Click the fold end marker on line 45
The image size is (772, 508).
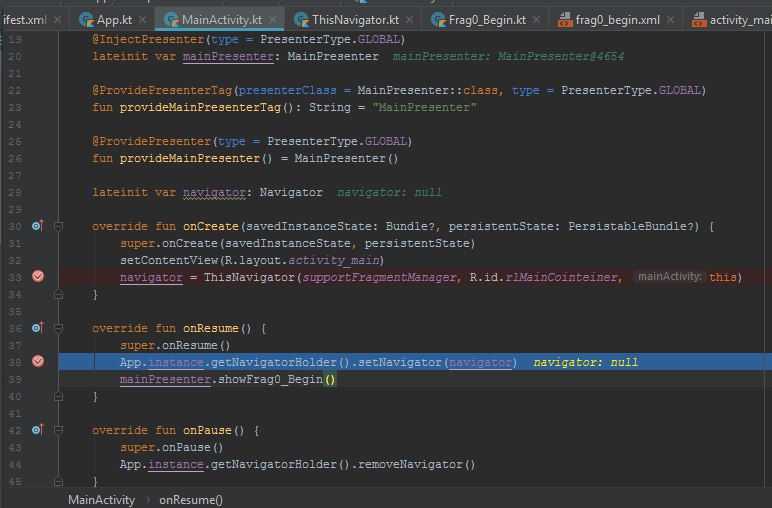(x=58, y=481)
